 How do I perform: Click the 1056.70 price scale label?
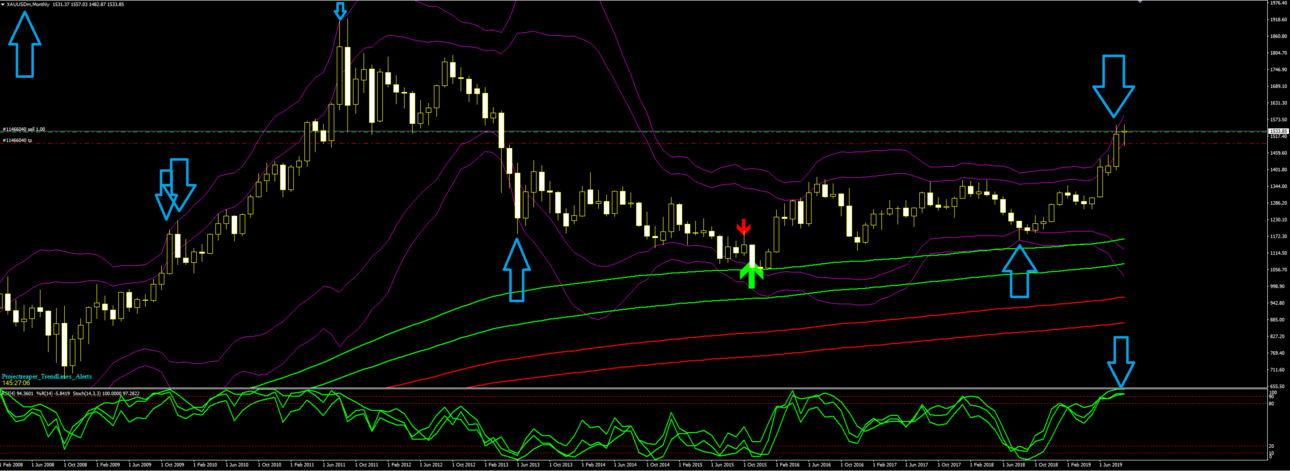[x=1279, y=270]
